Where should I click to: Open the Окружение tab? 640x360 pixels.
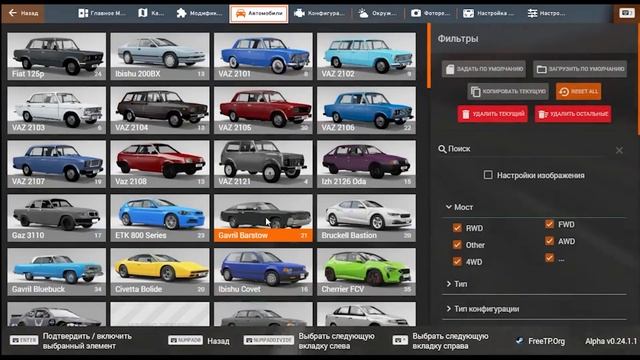(x=377, y=13)
